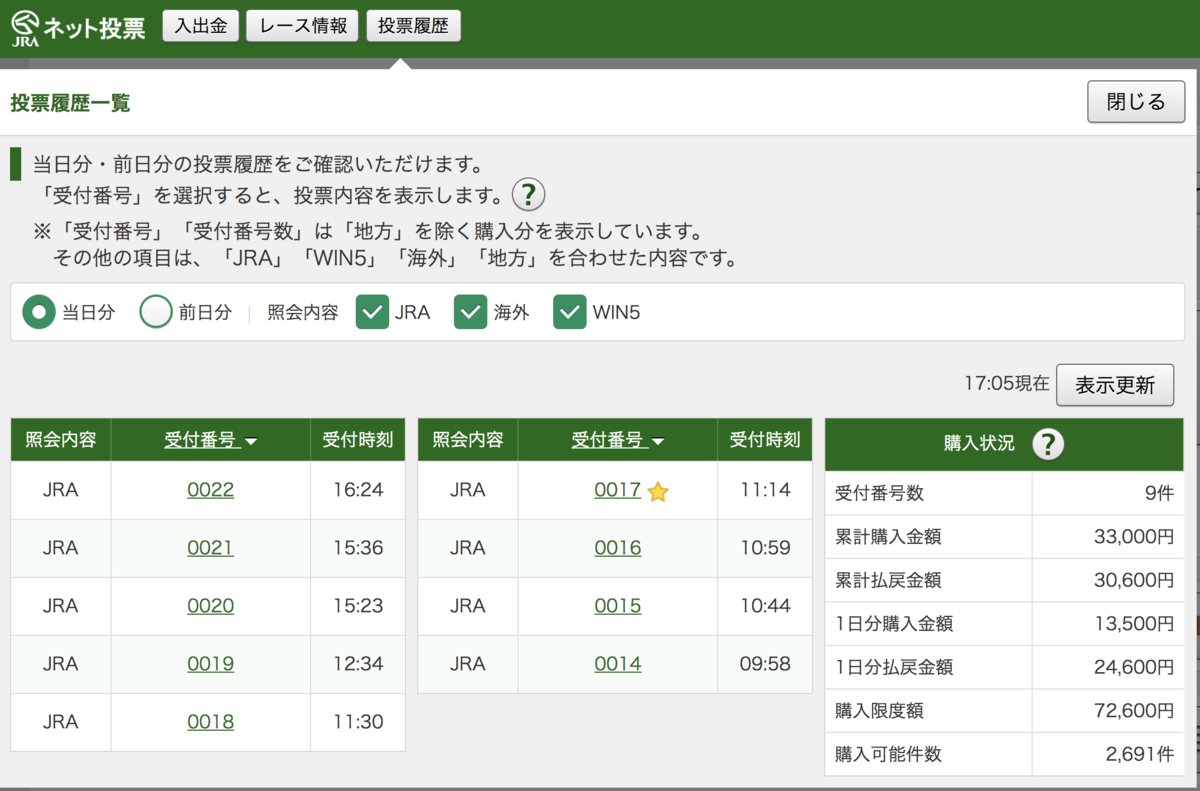Click the 1日分払戻金額 value 24,600円

tap(1134, 667)
